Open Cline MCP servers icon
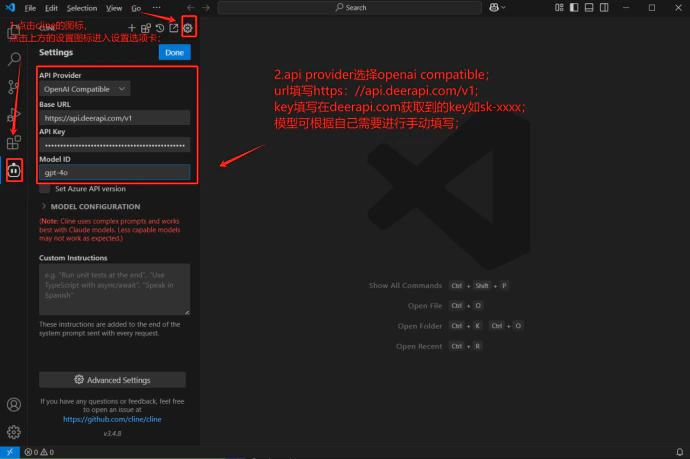This screenshot has height=459, width=690. (x=146, y=28)
